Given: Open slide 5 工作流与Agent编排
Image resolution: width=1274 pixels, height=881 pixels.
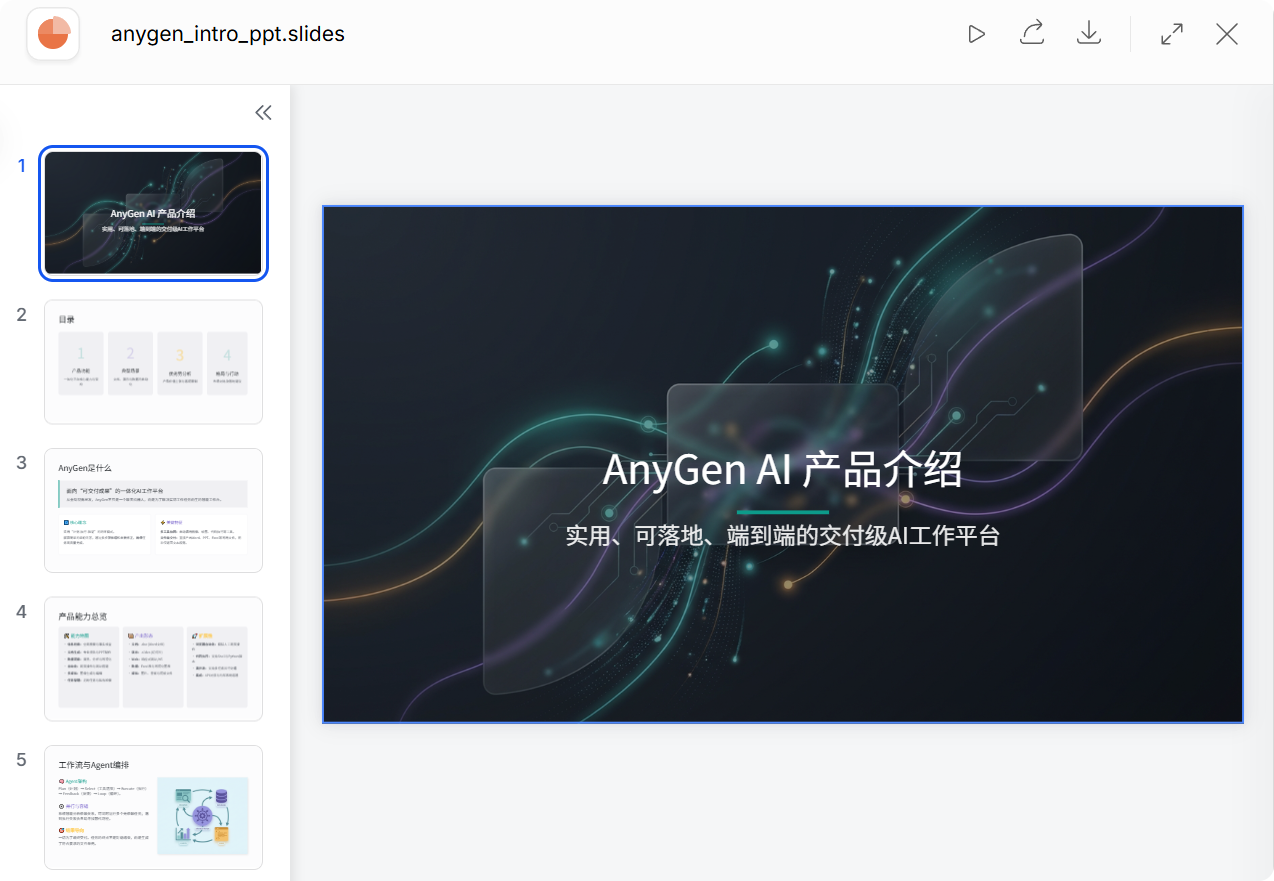Looking at the screenshot, I should click(153, 807).
